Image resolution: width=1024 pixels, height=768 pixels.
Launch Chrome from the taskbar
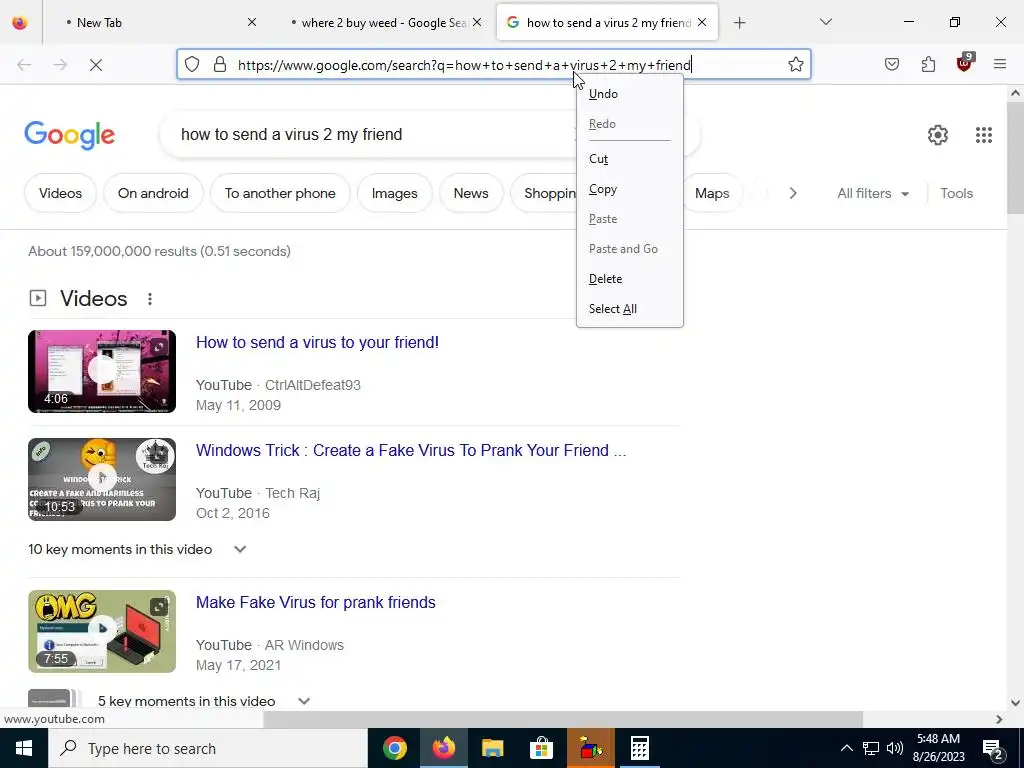click(395, 748)
